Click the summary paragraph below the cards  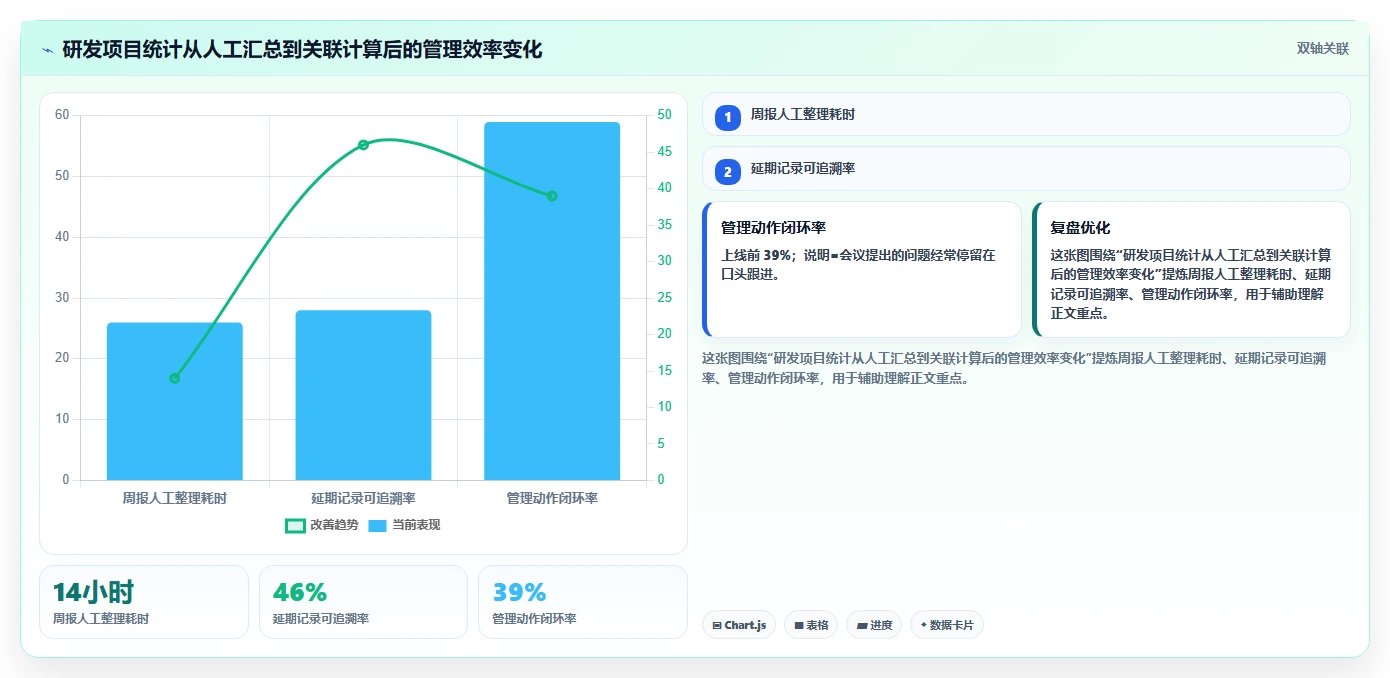[x=1028, y=368]
